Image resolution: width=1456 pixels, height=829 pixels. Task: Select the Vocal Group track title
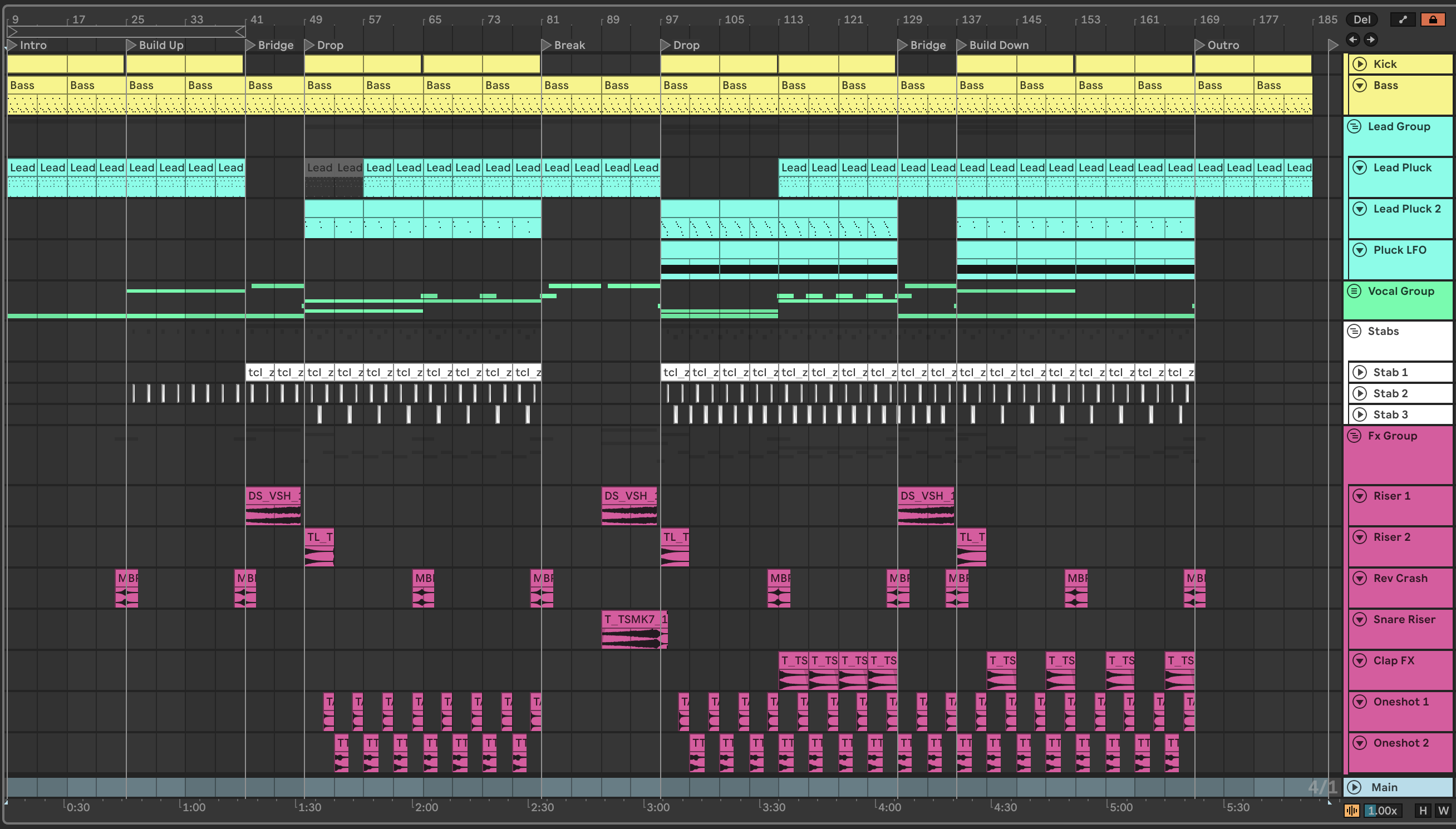(x=1401, y=291)
